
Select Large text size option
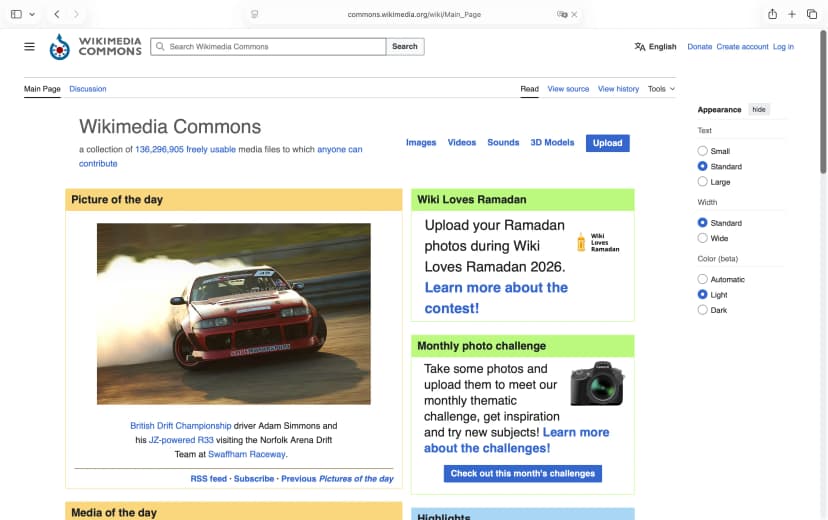[x=702, y=182]
